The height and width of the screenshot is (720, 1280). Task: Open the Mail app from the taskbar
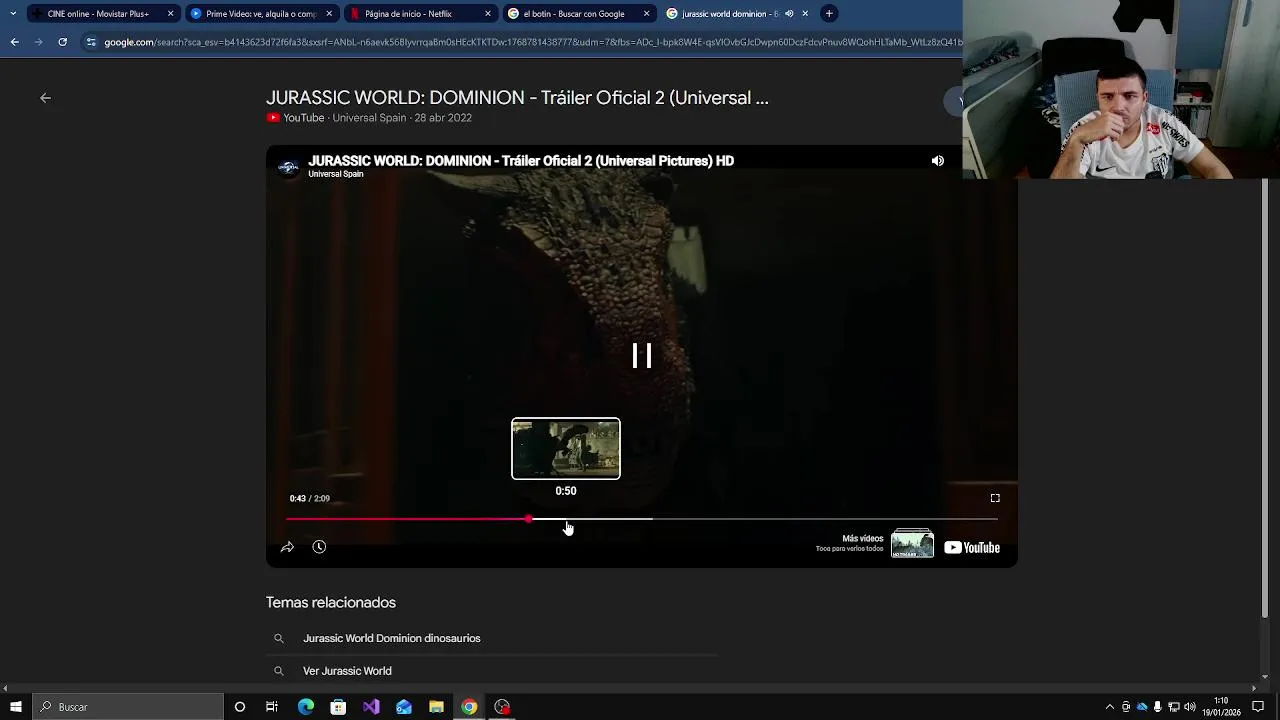[404, 707]
